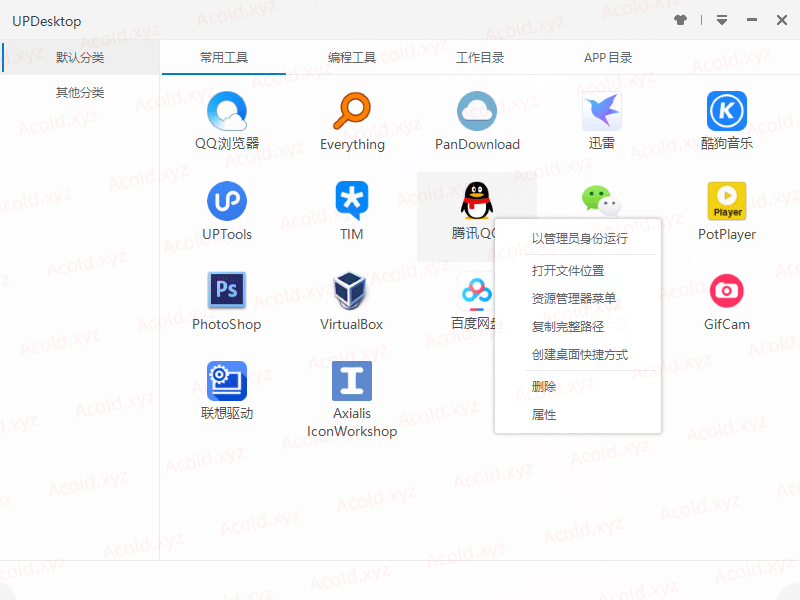
Task: Open the WeChat green bubble icon
Action: (x=601, y=201)
